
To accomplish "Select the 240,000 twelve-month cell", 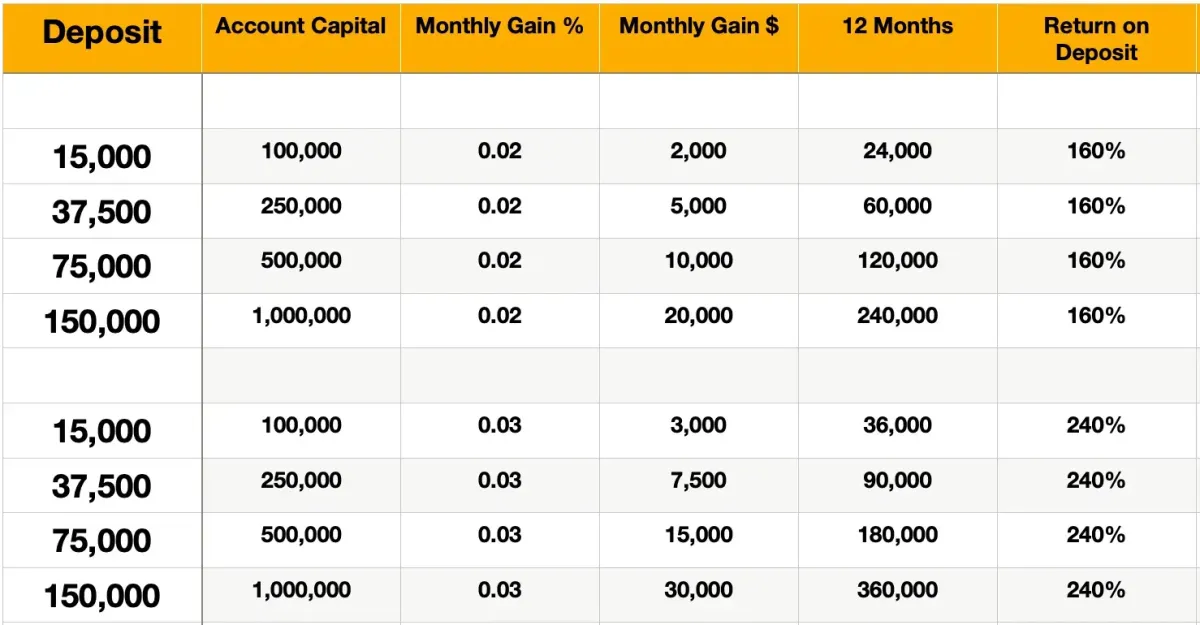I will [x=898, y=321].
